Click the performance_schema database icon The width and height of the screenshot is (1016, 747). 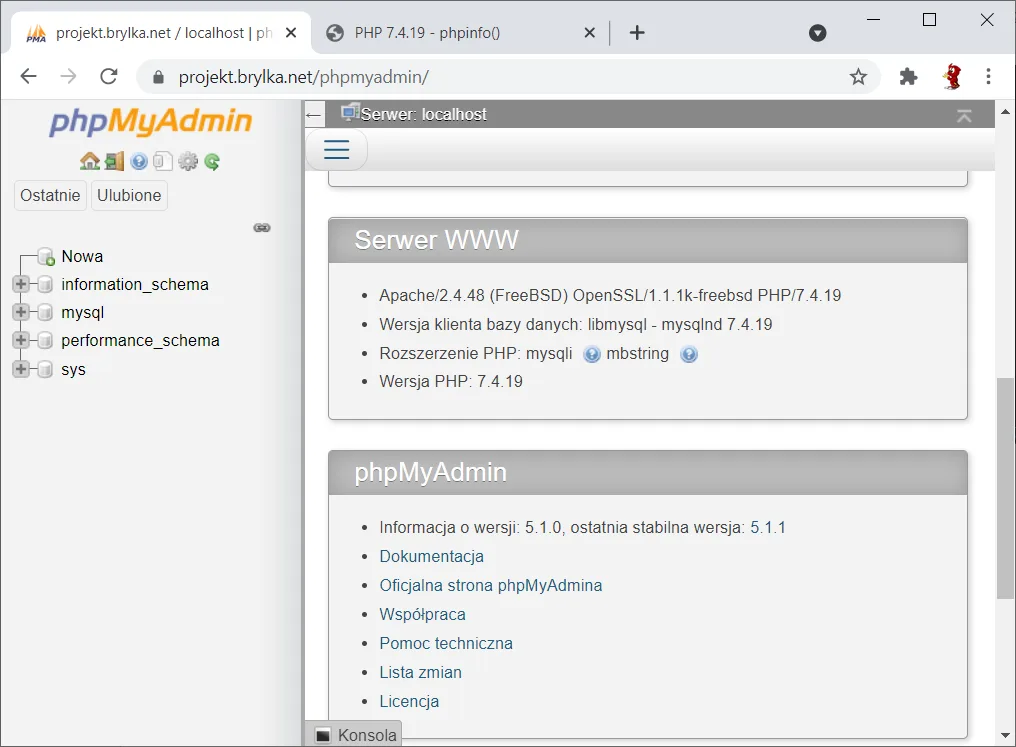45,340
